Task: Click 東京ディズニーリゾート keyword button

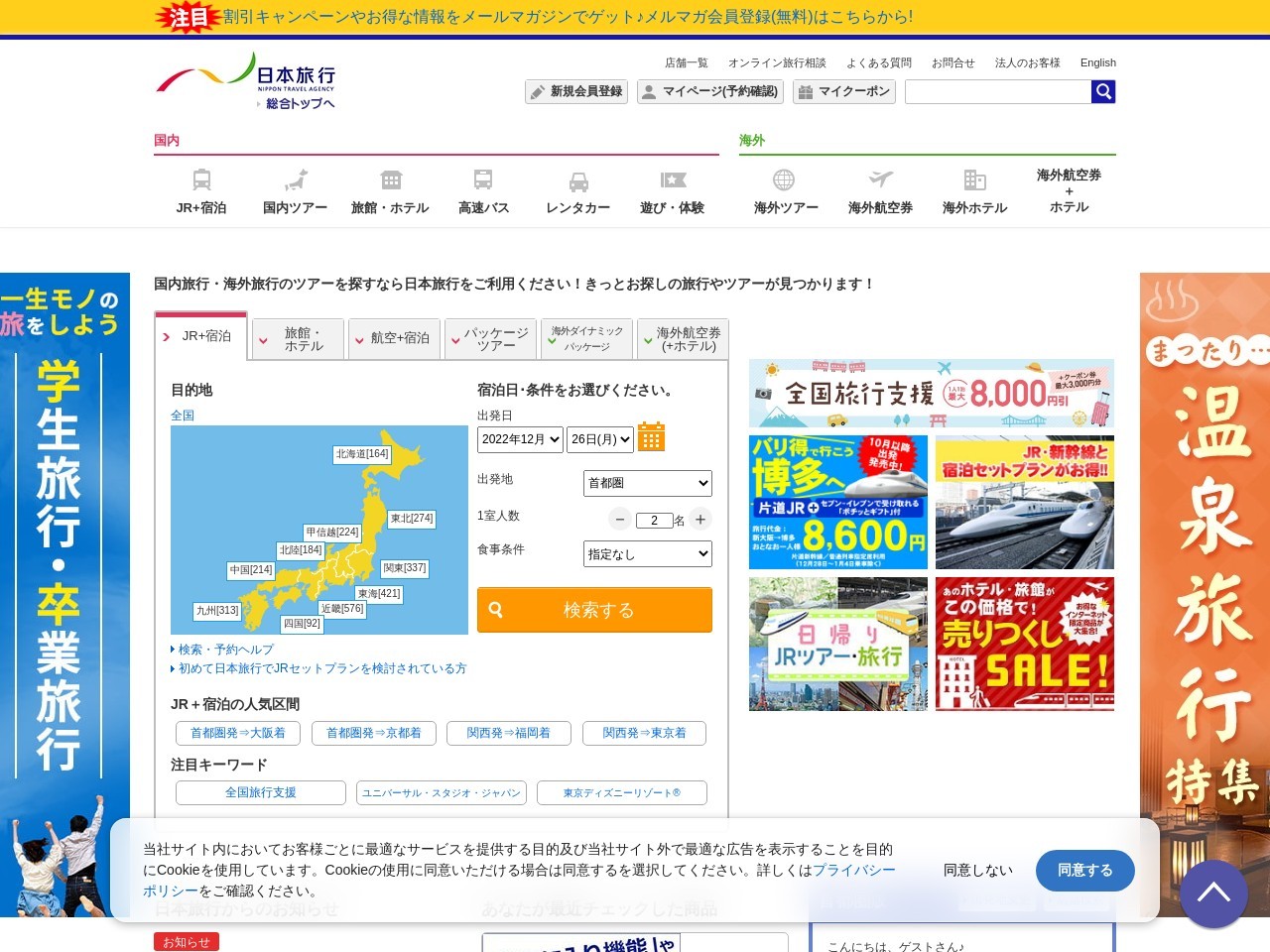Action: [x=622, y=792]
